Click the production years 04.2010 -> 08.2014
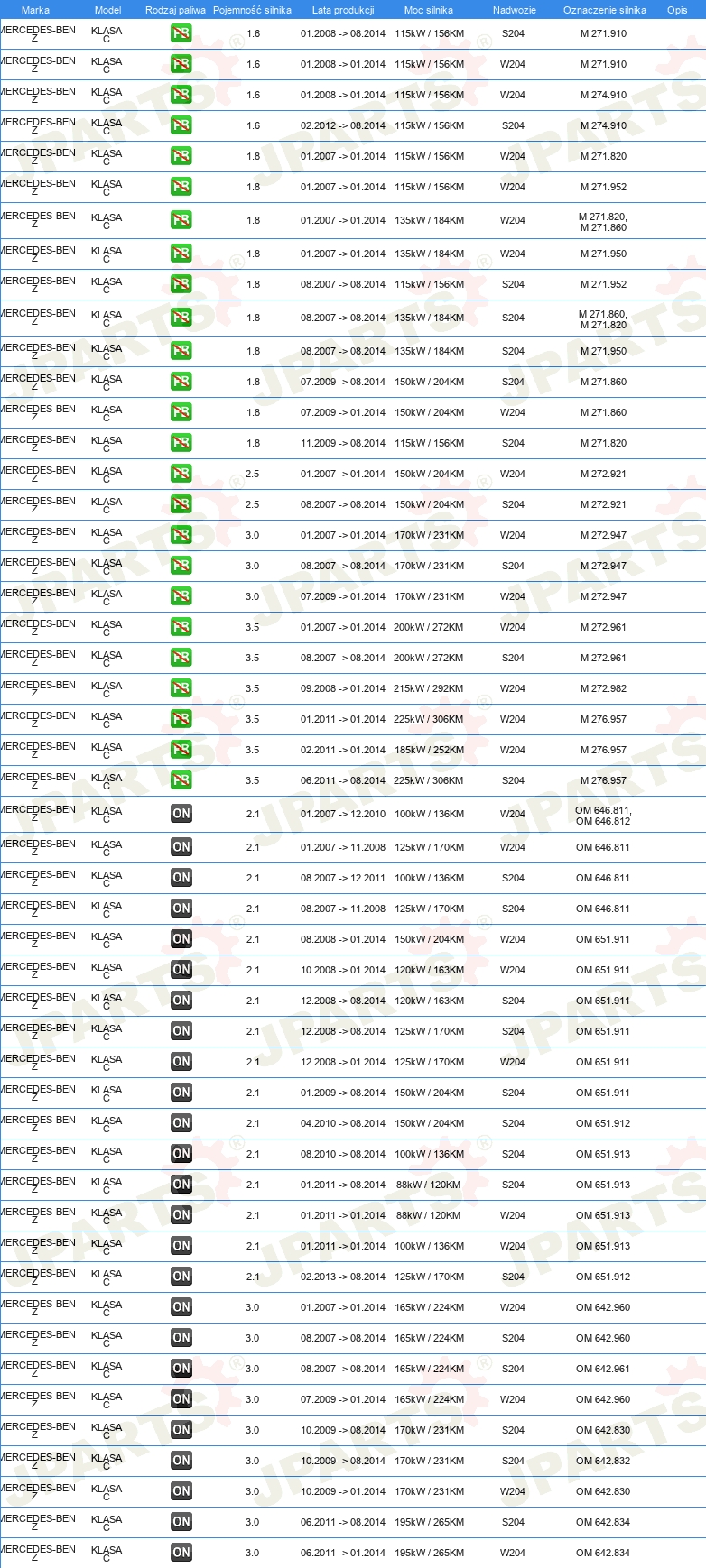The image size is (706, 1568). [343, 1123]
